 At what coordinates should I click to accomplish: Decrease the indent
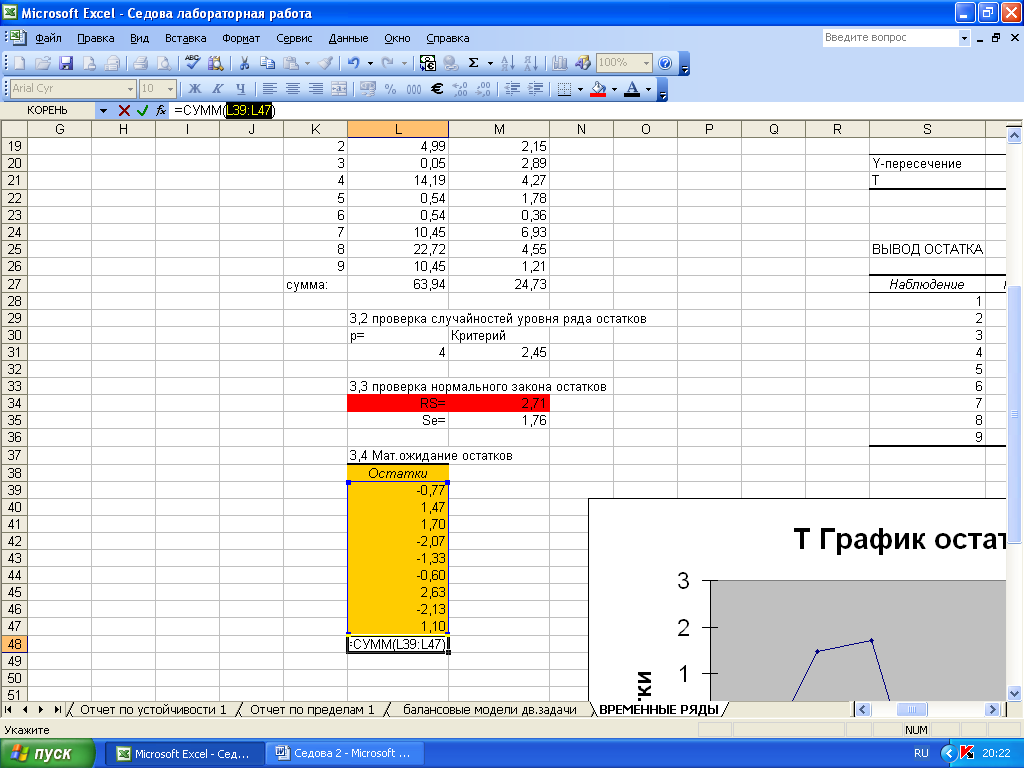513,89
